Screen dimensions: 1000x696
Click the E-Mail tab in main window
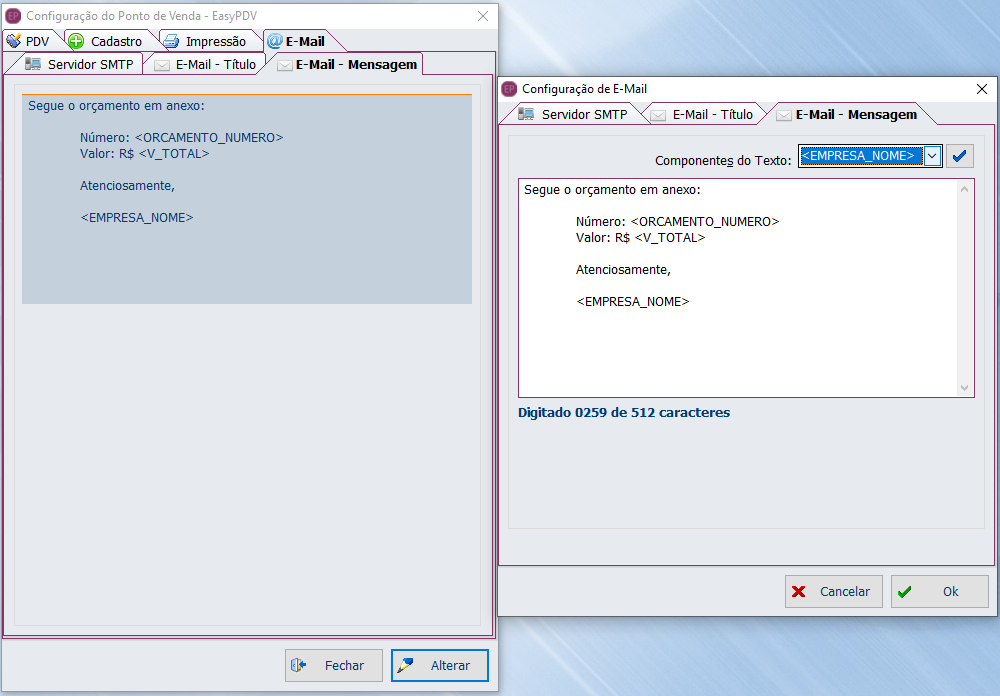(x=296, y=41)
